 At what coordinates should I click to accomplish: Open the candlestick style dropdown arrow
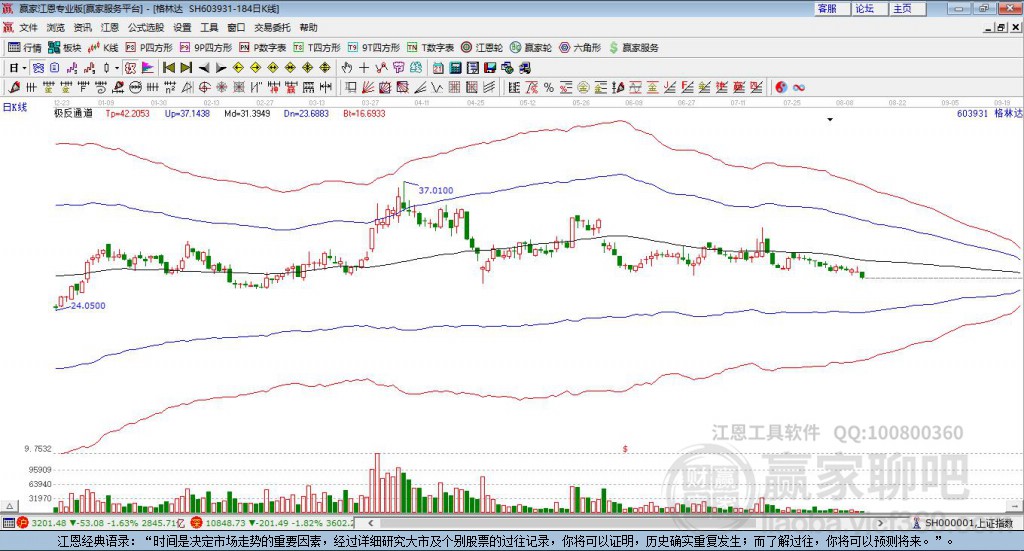pos(117,68)
